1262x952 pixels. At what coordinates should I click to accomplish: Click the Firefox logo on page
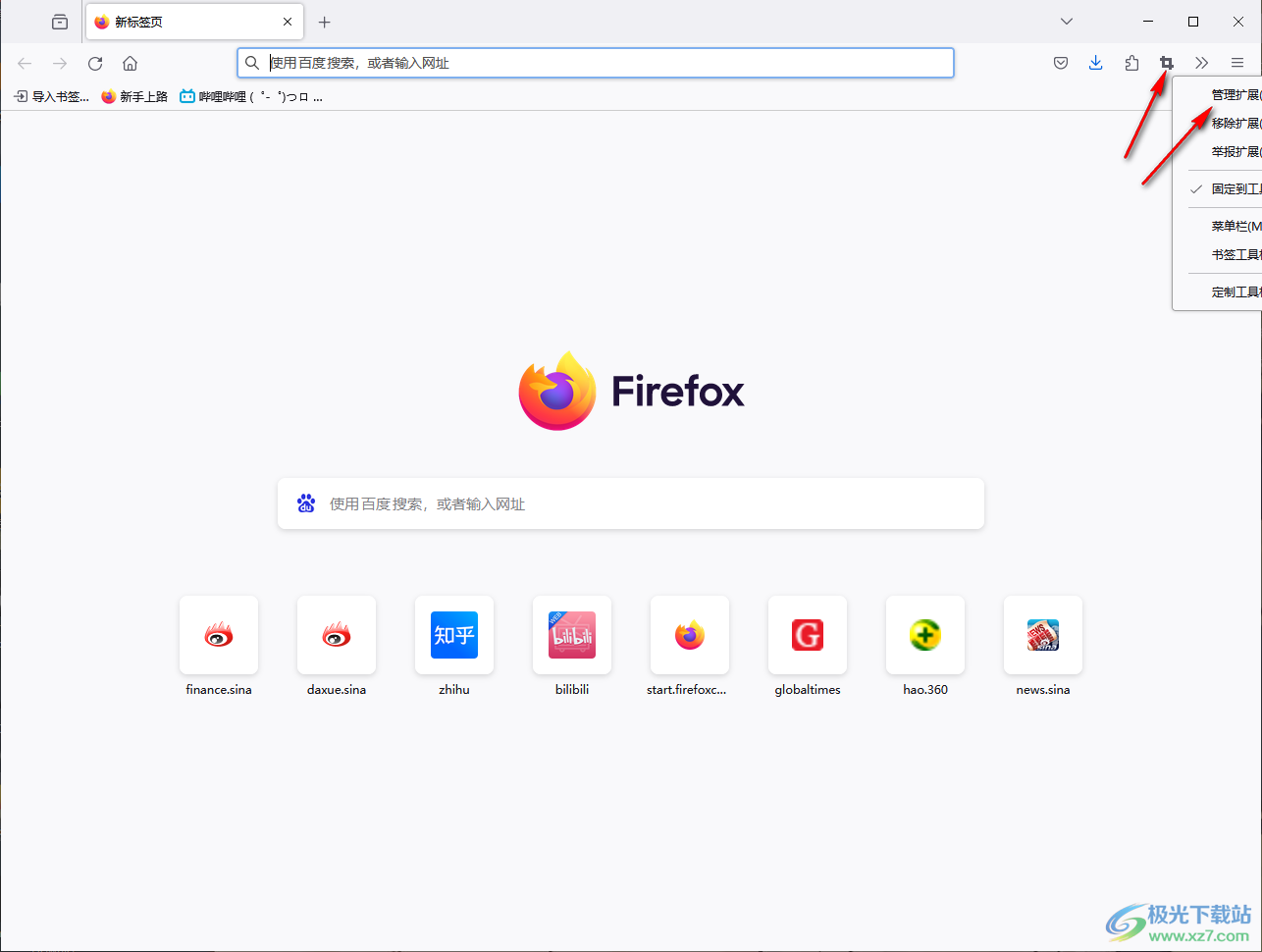631,391
